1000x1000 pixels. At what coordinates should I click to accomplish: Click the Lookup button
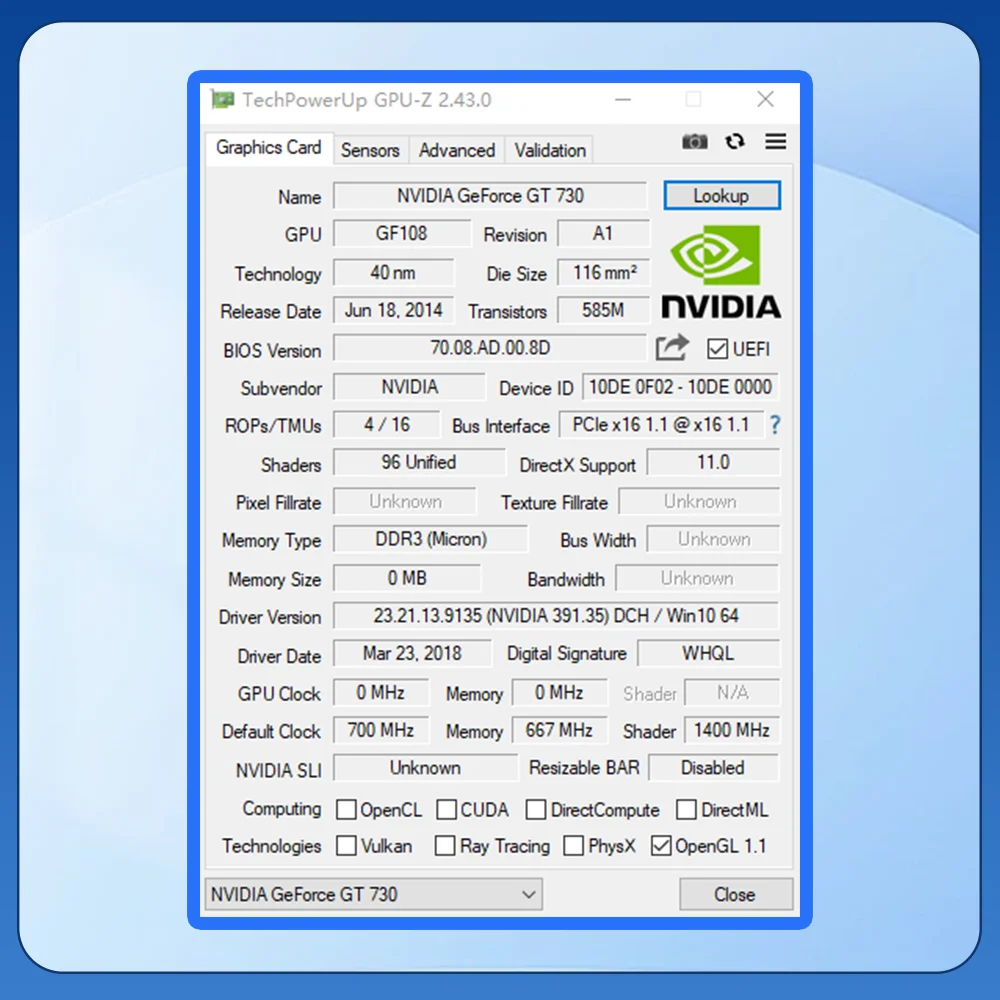pos(722,195)
